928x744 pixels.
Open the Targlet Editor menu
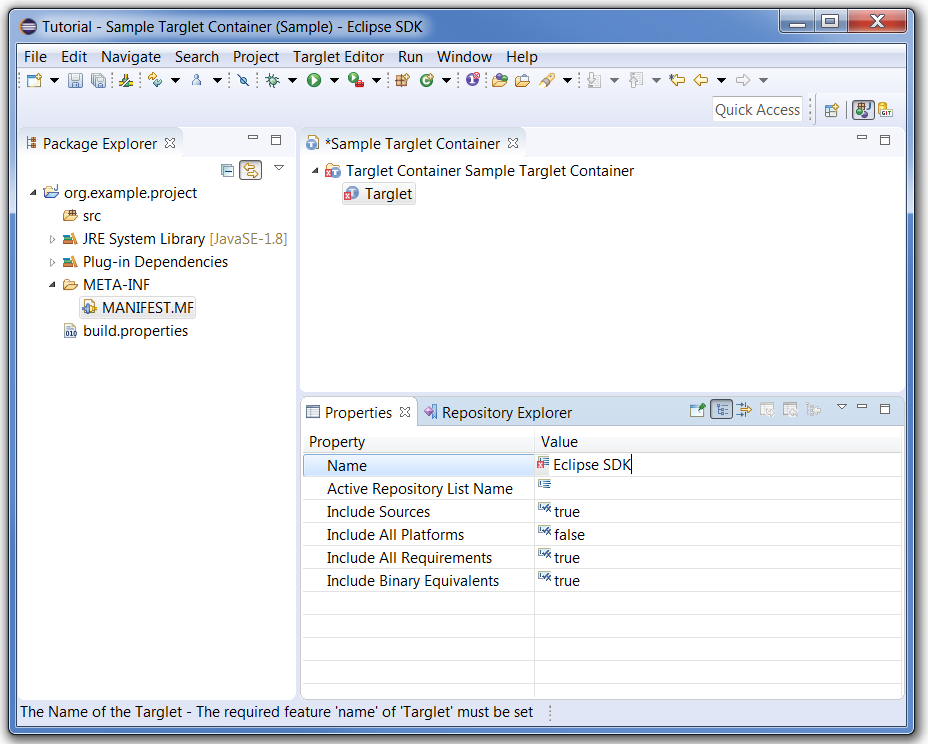[339, 57]
